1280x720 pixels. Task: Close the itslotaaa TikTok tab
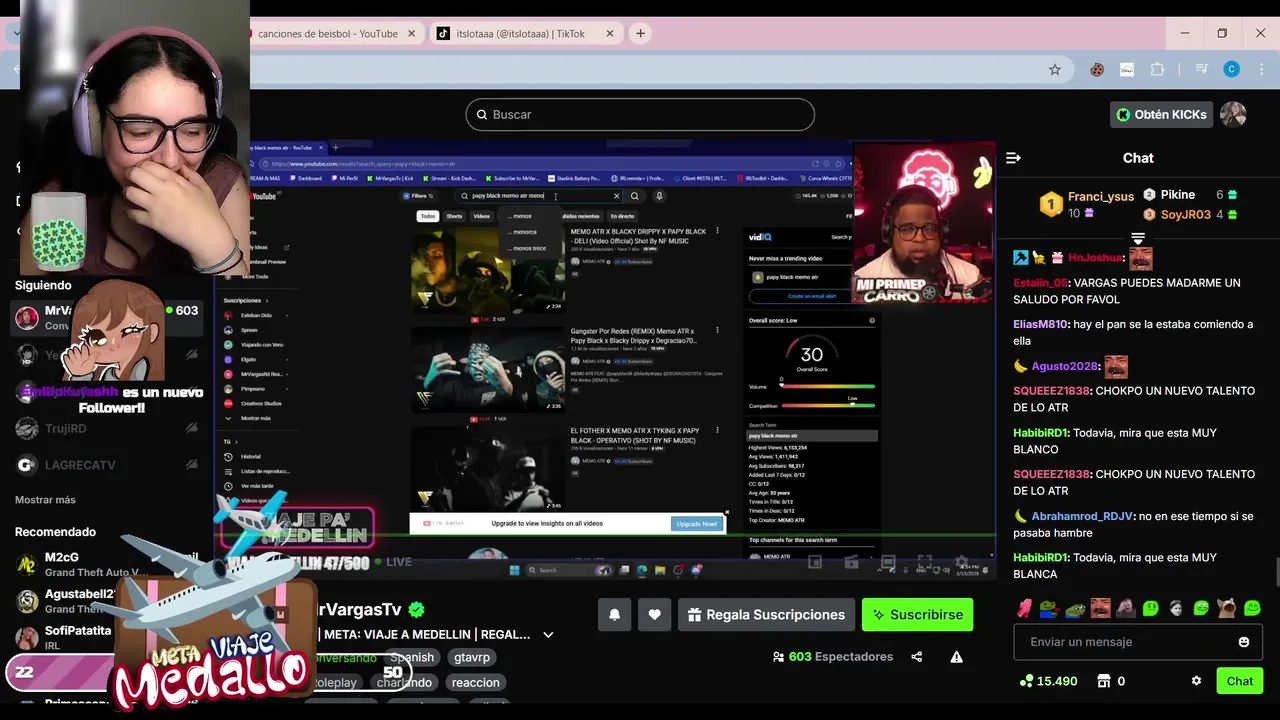[609, 33]
